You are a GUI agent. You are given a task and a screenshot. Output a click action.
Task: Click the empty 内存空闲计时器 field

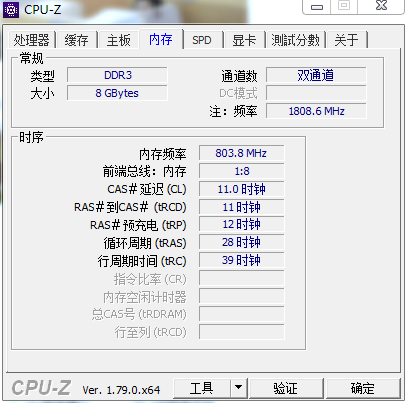click(242, 296)
